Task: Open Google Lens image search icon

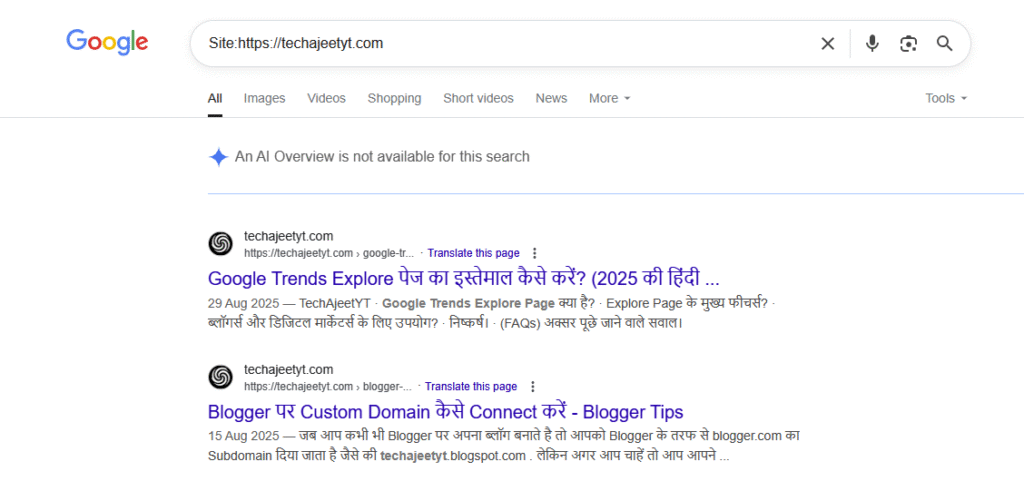Action: (908, 43)
